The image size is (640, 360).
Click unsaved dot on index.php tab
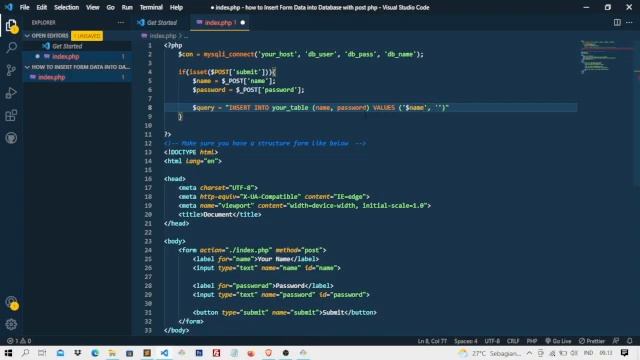243,22
